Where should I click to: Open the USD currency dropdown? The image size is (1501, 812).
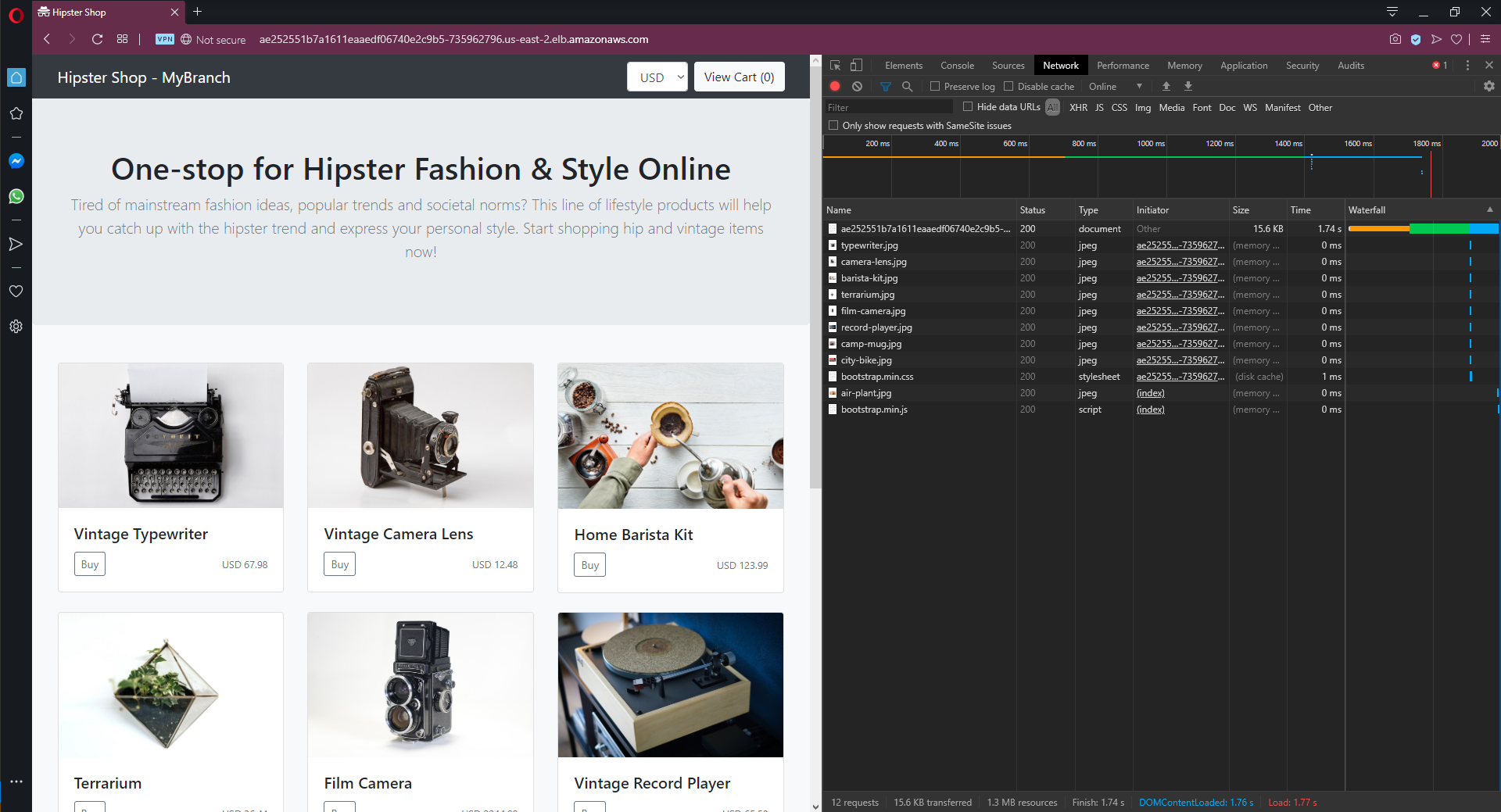coord(657,77)
